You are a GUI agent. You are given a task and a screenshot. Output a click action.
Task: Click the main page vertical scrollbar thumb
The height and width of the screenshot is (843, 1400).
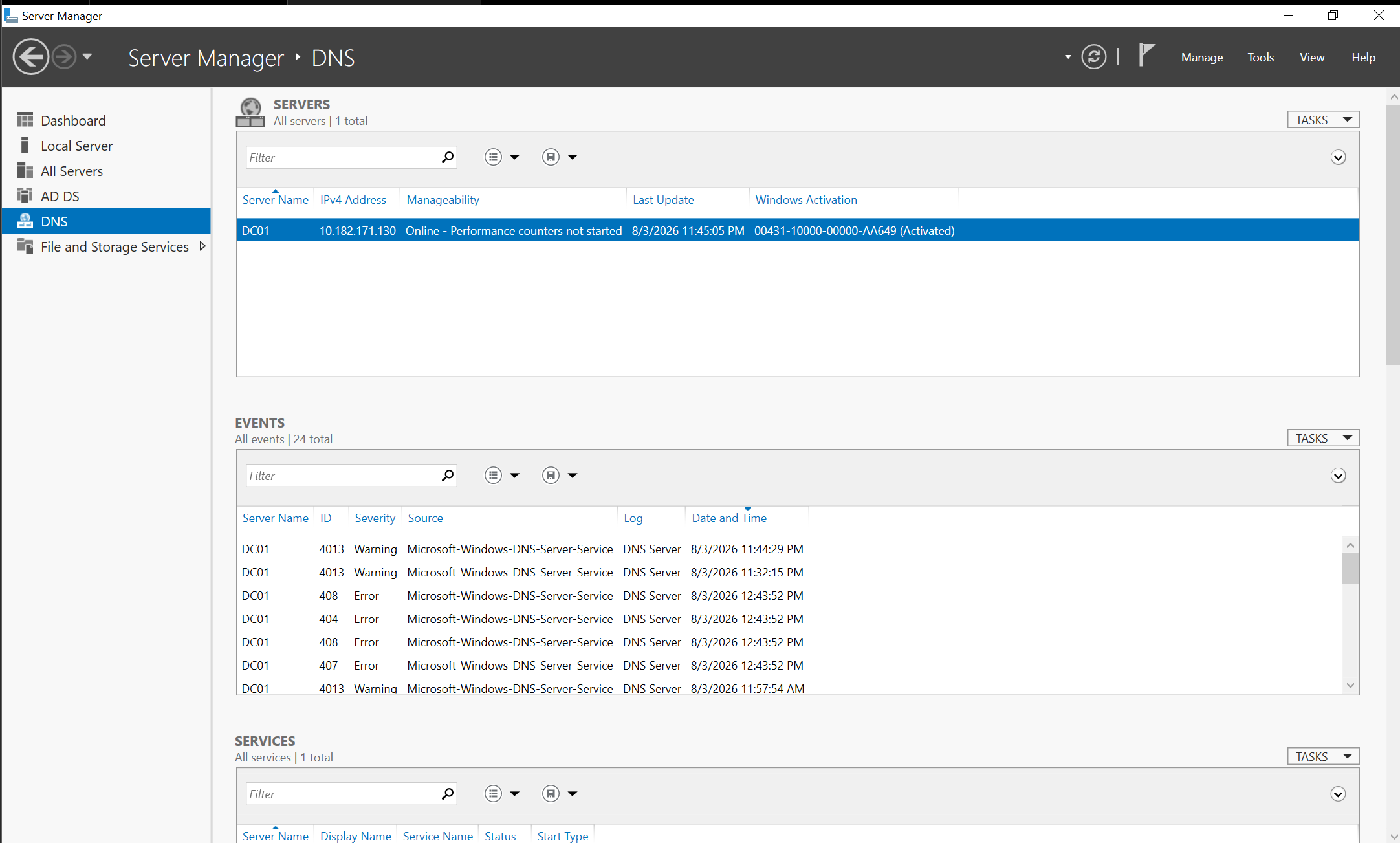[x=1392, y=234]
